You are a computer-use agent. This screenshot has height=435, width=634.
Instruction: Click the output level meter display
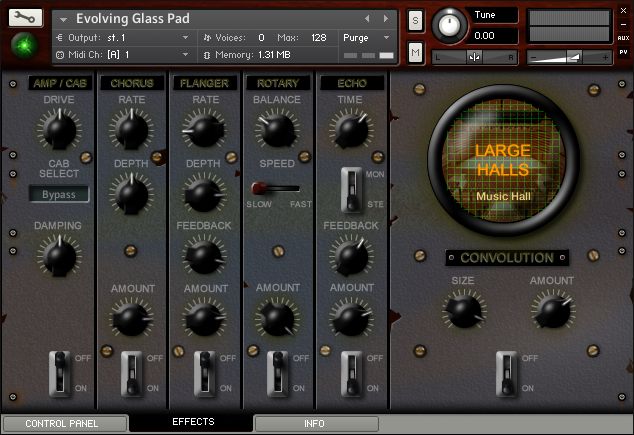pyautogui.click(x=569, y=26)
